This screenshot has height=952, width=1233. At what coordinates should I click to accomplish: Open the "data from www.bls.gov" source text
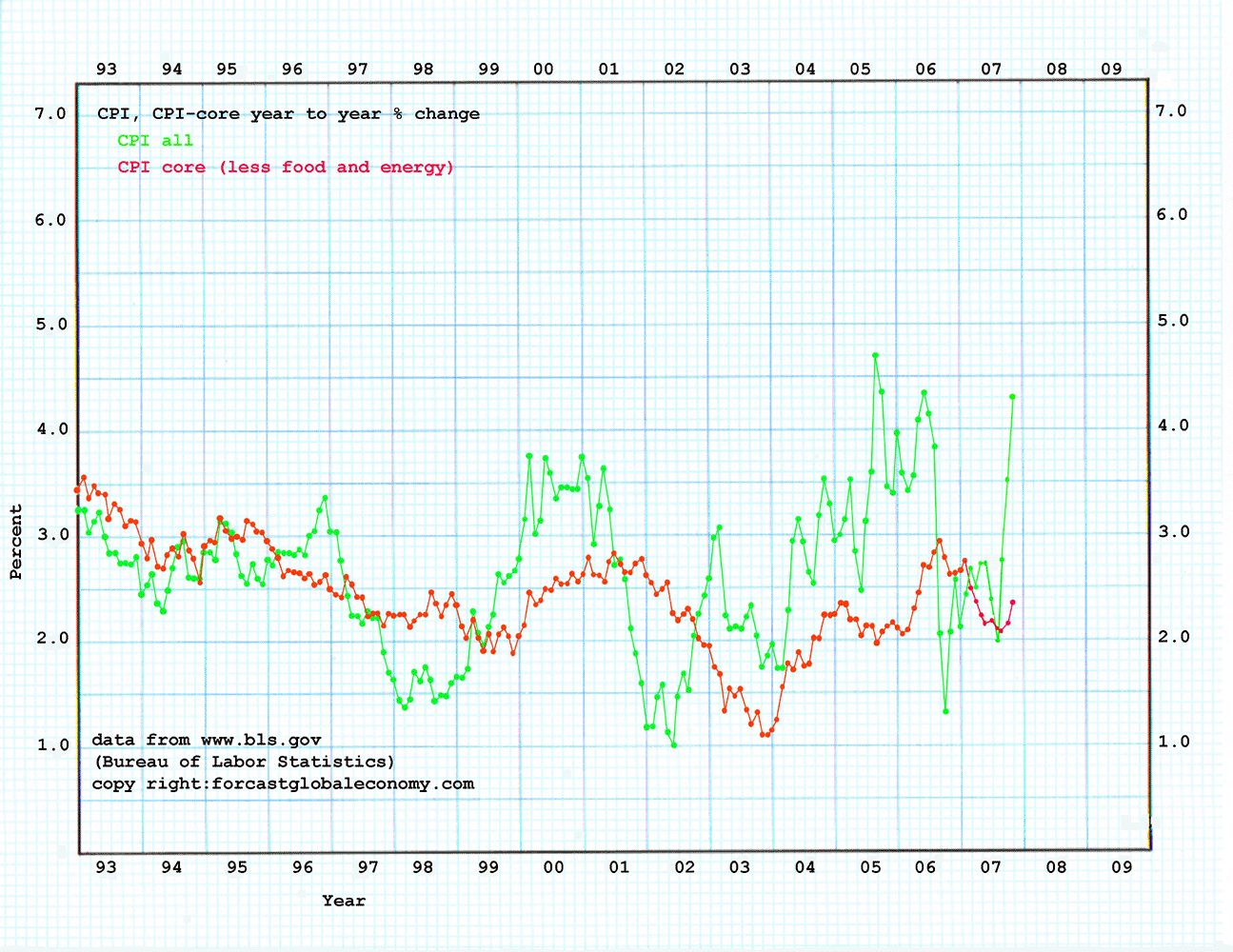(x=206, y=740)
